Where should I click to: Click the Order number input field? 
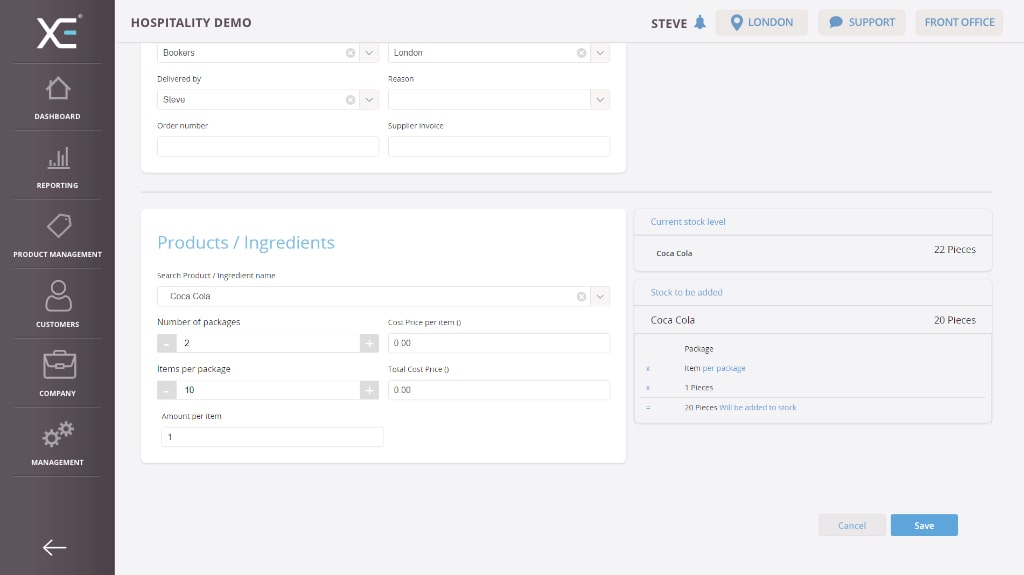(x=268, y=147)
